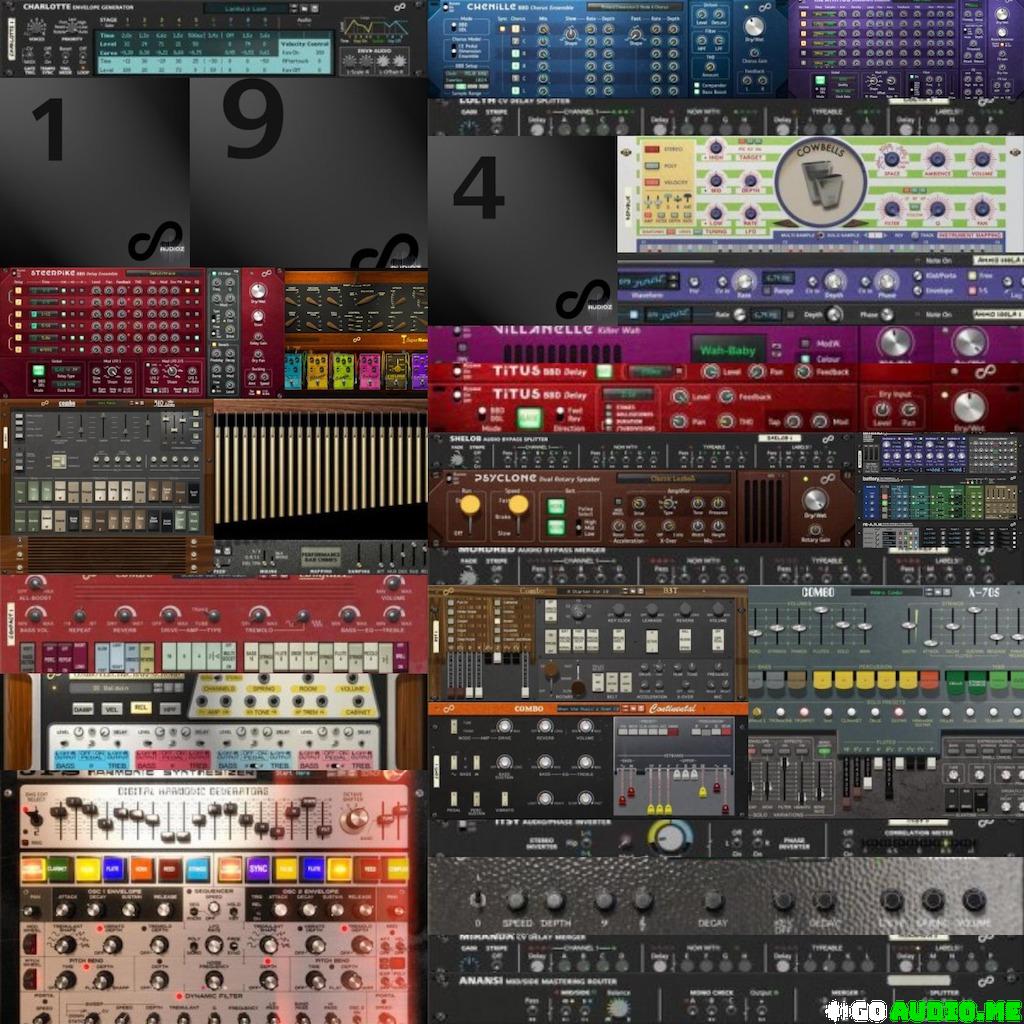Click the Psyclone Rotary Gain knob
The image size is (1024, 1024).
814,530
